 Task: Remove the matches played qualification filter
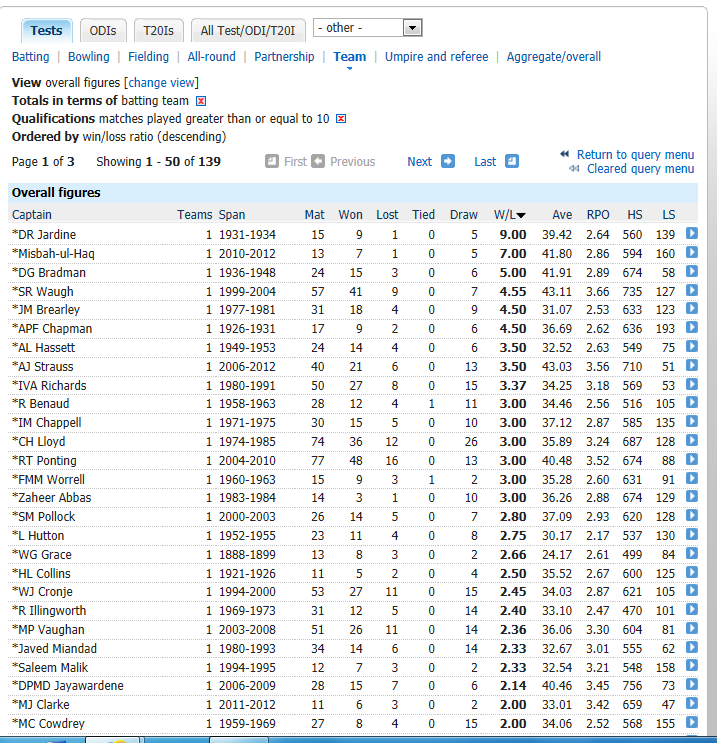pos(341,118)
